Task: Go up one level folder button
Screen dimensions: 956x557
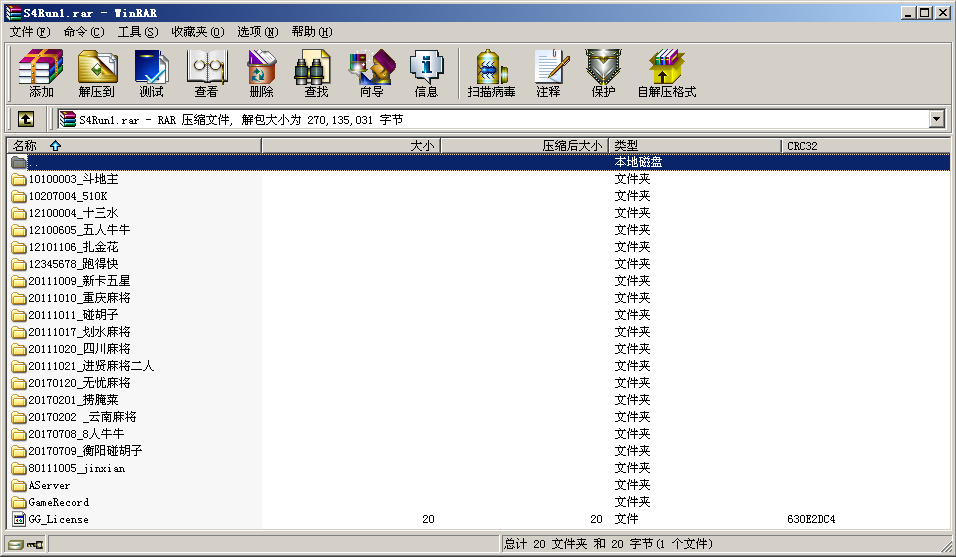Action: point(26,119)
